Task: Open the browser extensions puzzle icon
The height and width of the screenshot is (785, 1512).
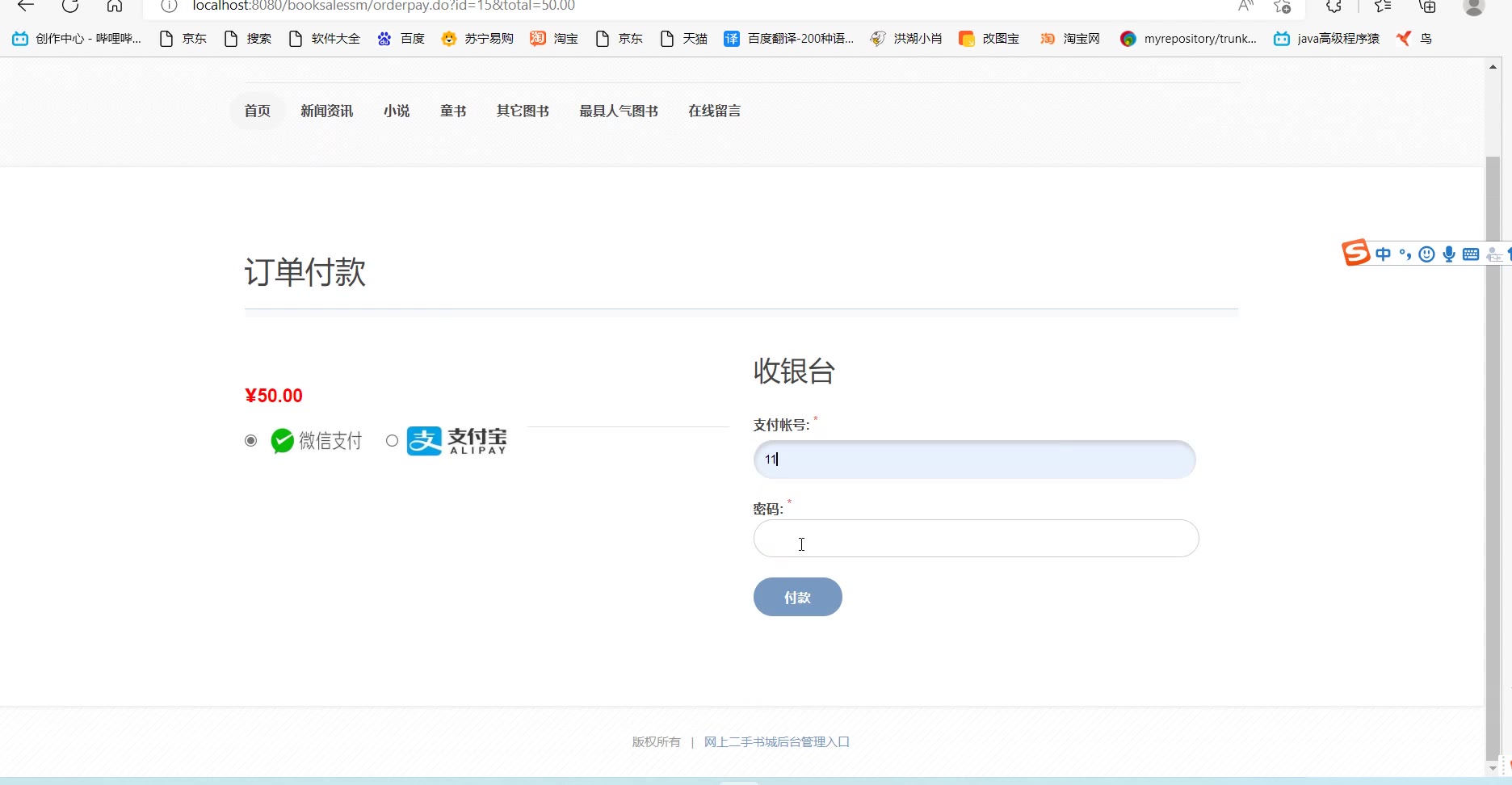Action: coord(1333,6)
